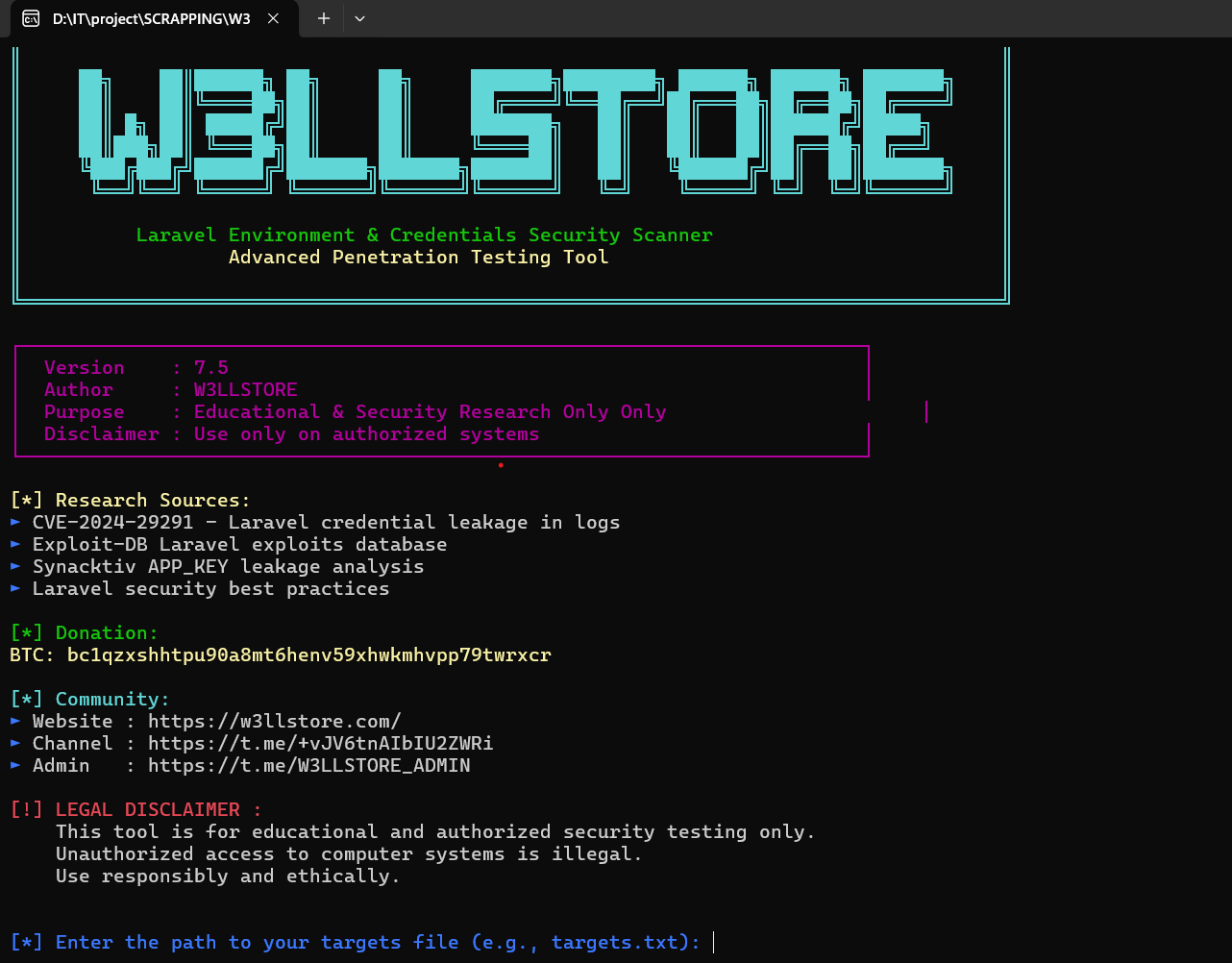Click the Version 7.5 line
The image size is (1232, 963).
click(136, 368)
